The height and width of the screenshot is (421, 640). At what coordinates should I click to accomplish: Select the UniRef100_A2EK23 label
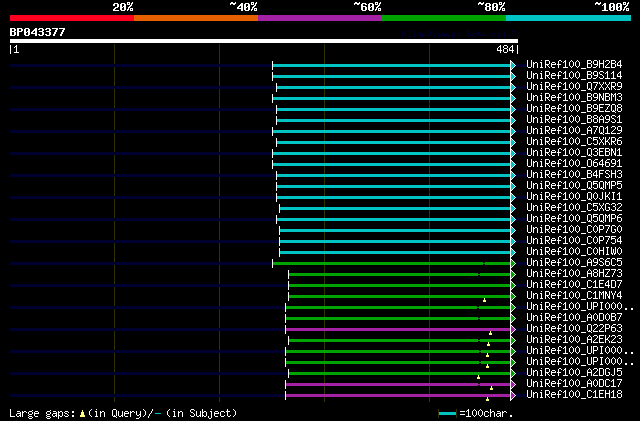(574, 340)
